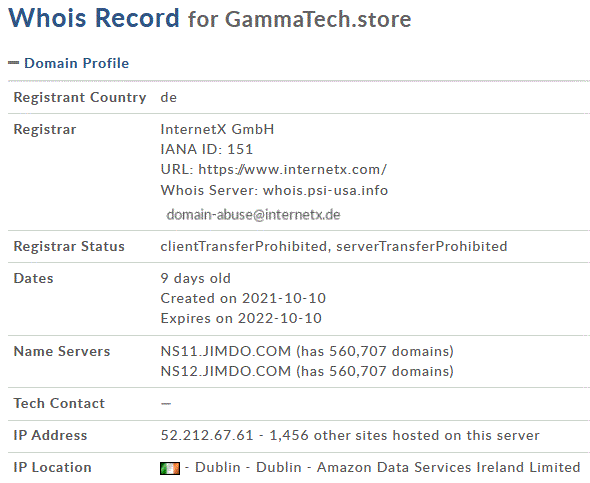Click the 52.212.67.61 IP address

pos(207,435)
